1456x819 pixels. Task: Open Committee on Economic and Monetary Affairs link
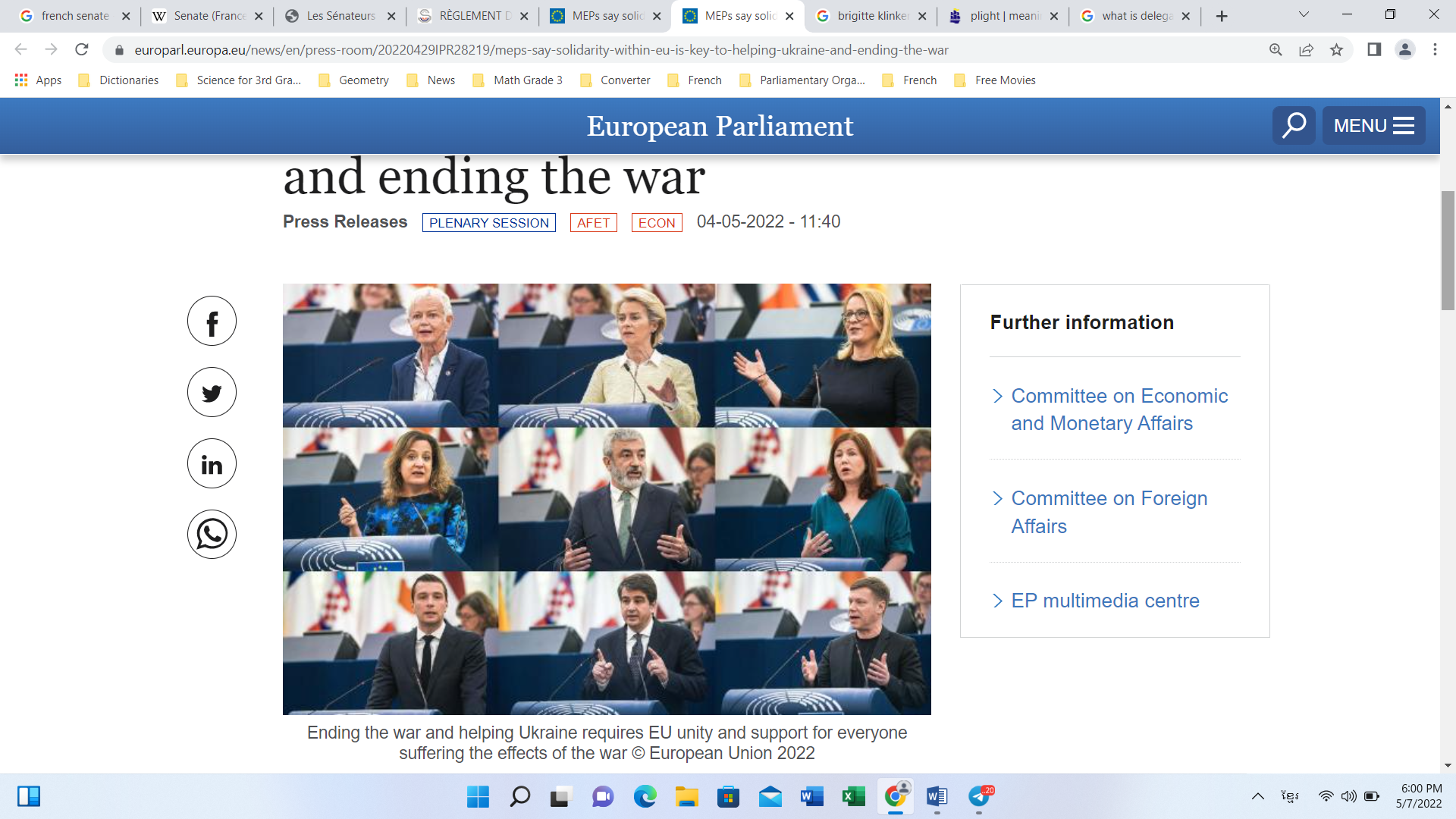tap(1119, 409)
